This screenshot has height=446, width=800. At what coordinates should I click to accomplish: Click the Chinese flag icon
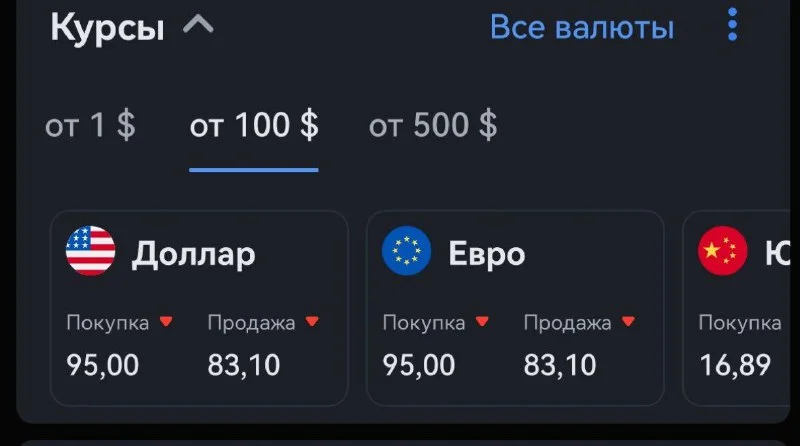click(x=722, y=251)
